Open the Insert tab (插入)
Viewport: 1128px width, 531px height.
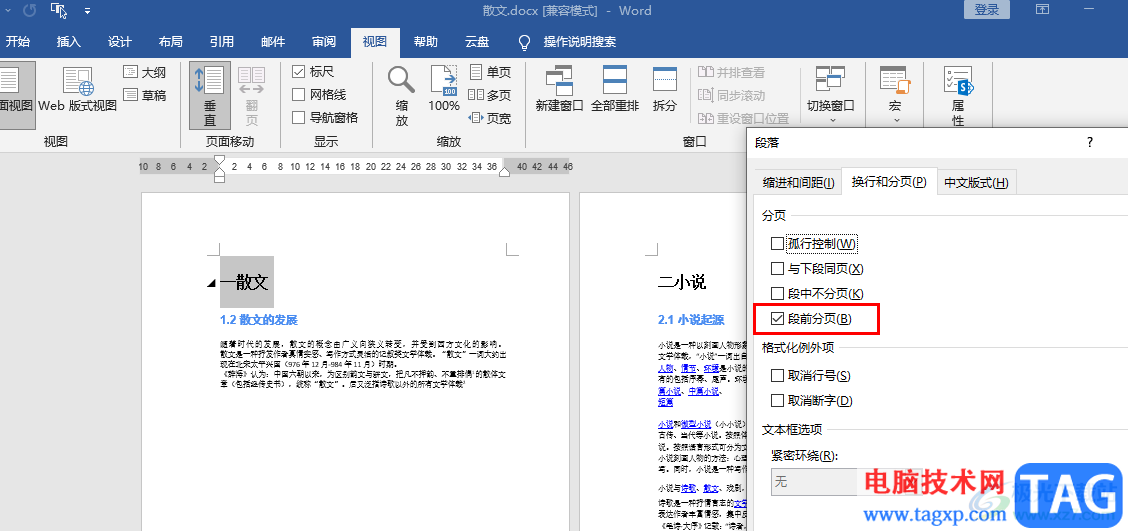[x=69, y=42]
